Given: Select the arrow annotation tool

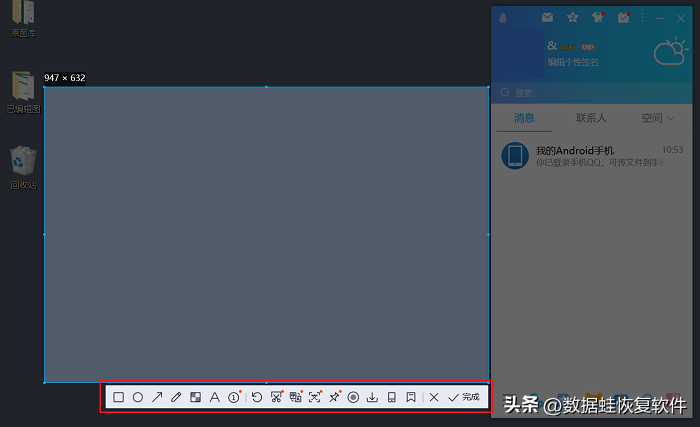Looking at the screenshot, I should coord(157,397).
